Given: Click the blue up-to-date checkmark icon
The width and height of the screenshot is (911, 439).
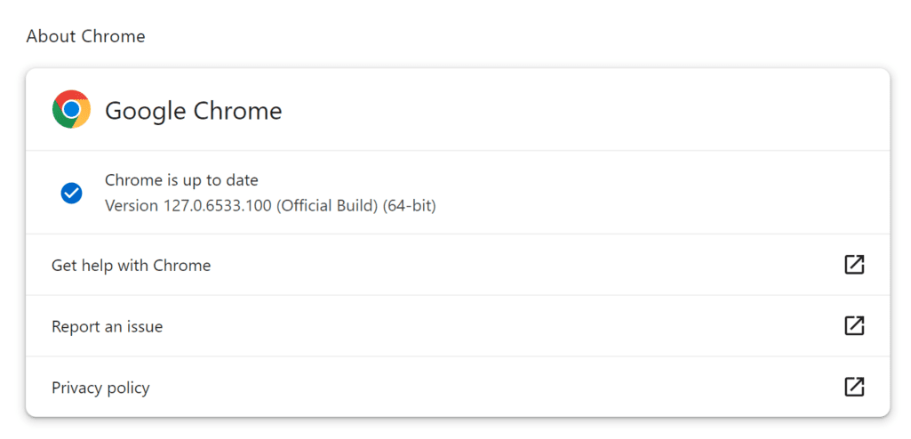Looking at the screenshot, I should click(71, 193).
